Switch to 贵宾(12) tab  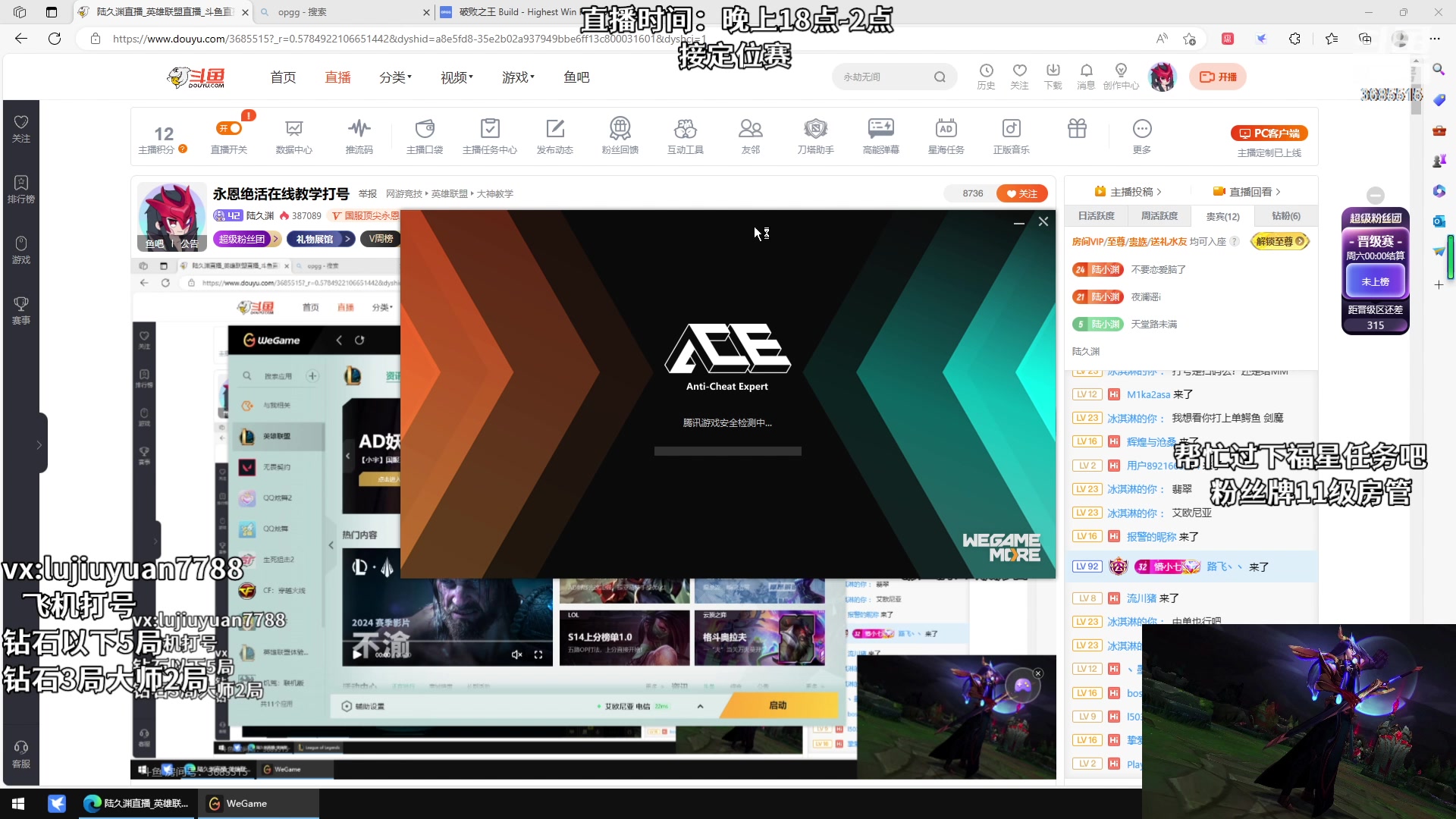point(1222,216)
